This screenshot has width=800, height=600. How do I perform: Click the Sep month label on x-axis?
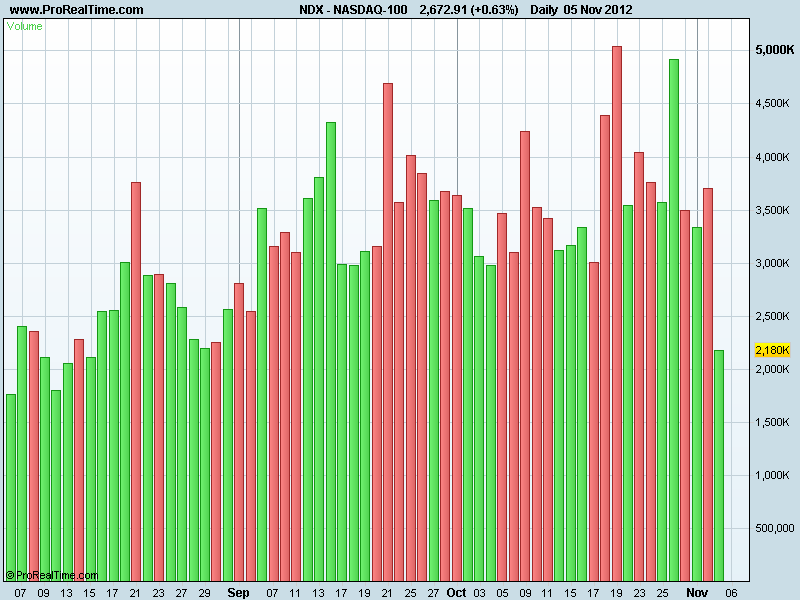point(238,592)
